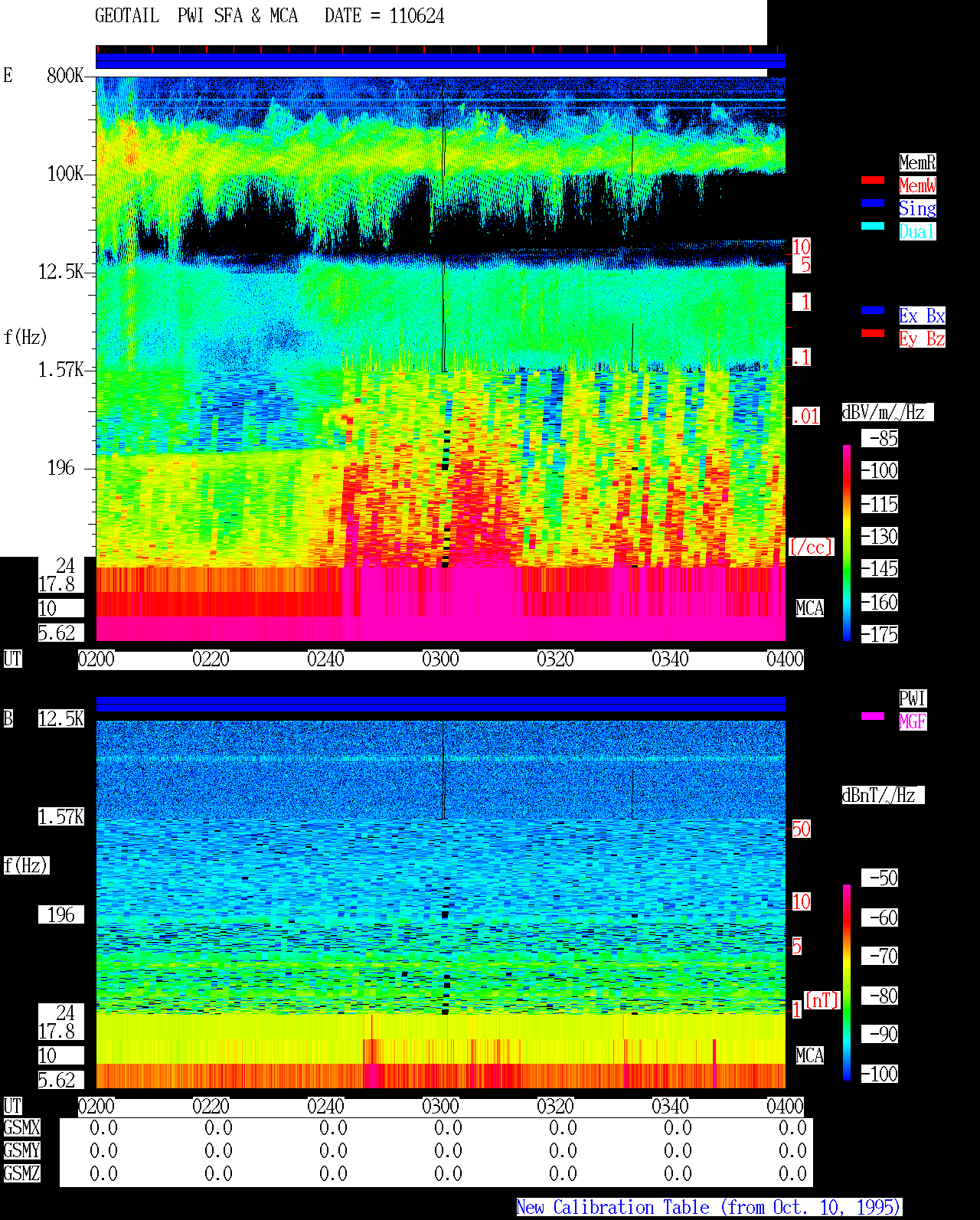Open the New Calibration Table link
The image size is (980, 1220).
click(708, 1208)
